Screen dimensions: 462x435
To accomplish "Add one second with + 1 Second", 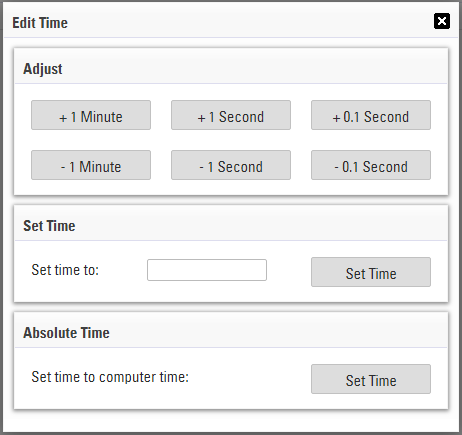I will pos(231,115).
